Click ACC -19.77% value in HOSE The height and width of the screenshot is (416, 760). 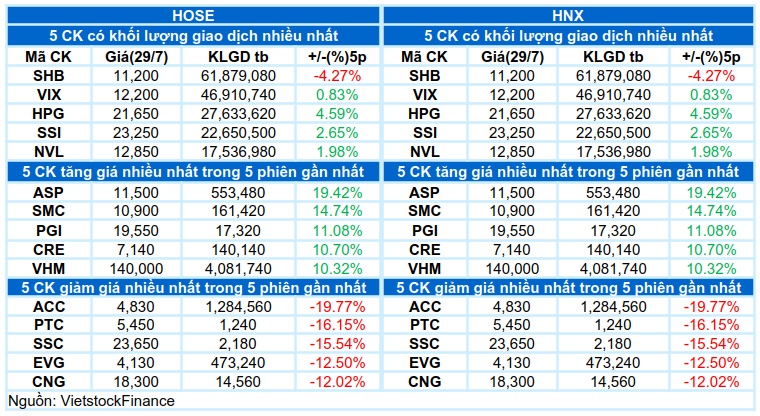click(x=337, y=306)
